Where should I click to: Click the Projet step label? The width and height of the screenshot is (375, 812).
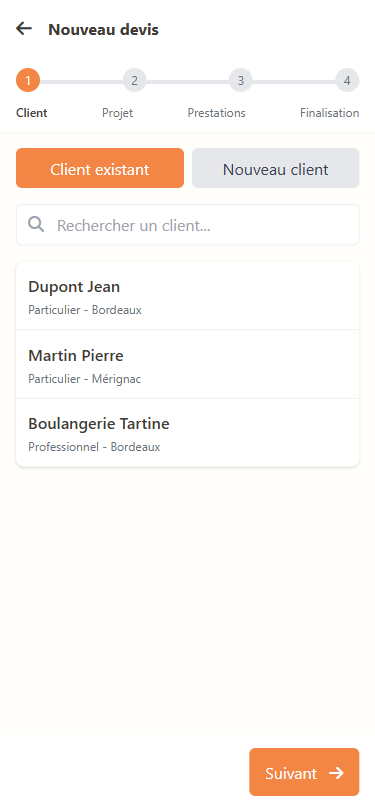(118, 113)
